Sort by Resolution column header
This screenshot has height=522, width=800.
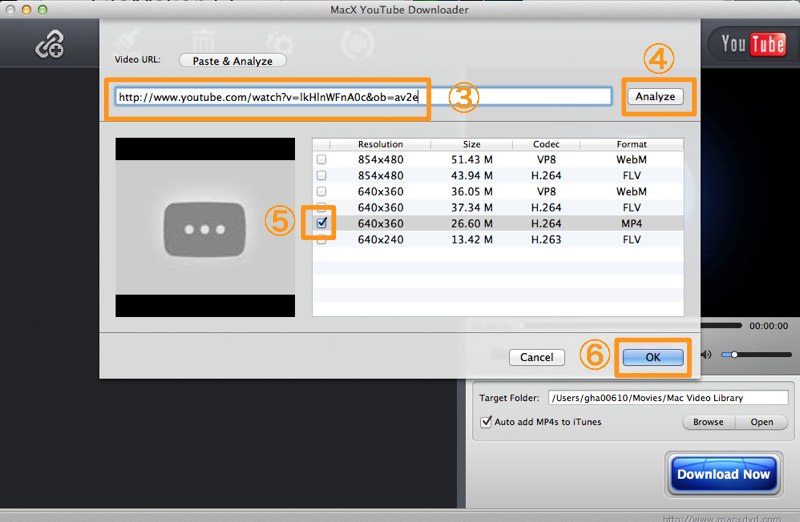(380, 144)
